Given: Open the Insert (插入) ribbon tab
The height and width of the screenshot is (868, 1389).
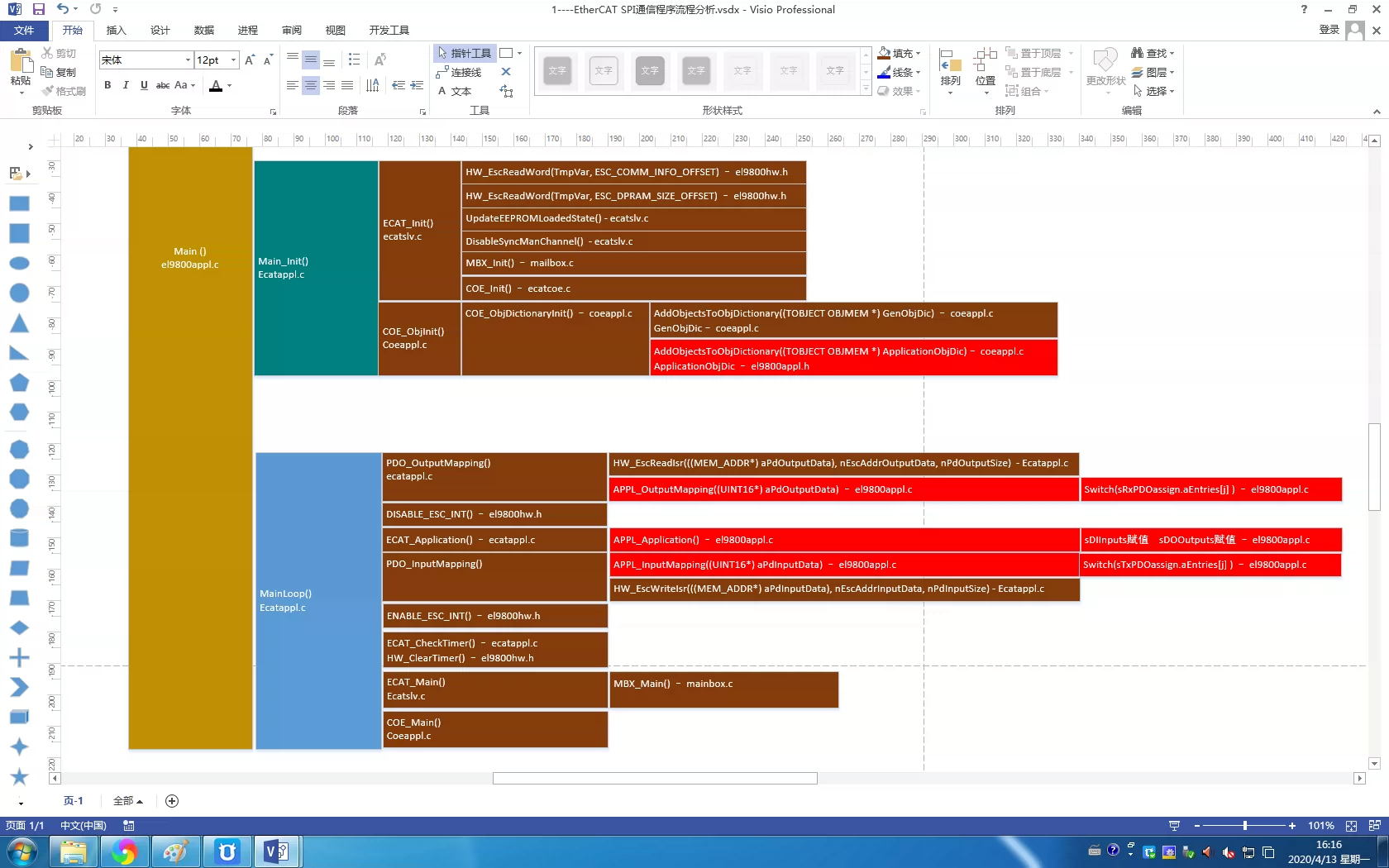Looking at the screenshot, I should (116, 30).
